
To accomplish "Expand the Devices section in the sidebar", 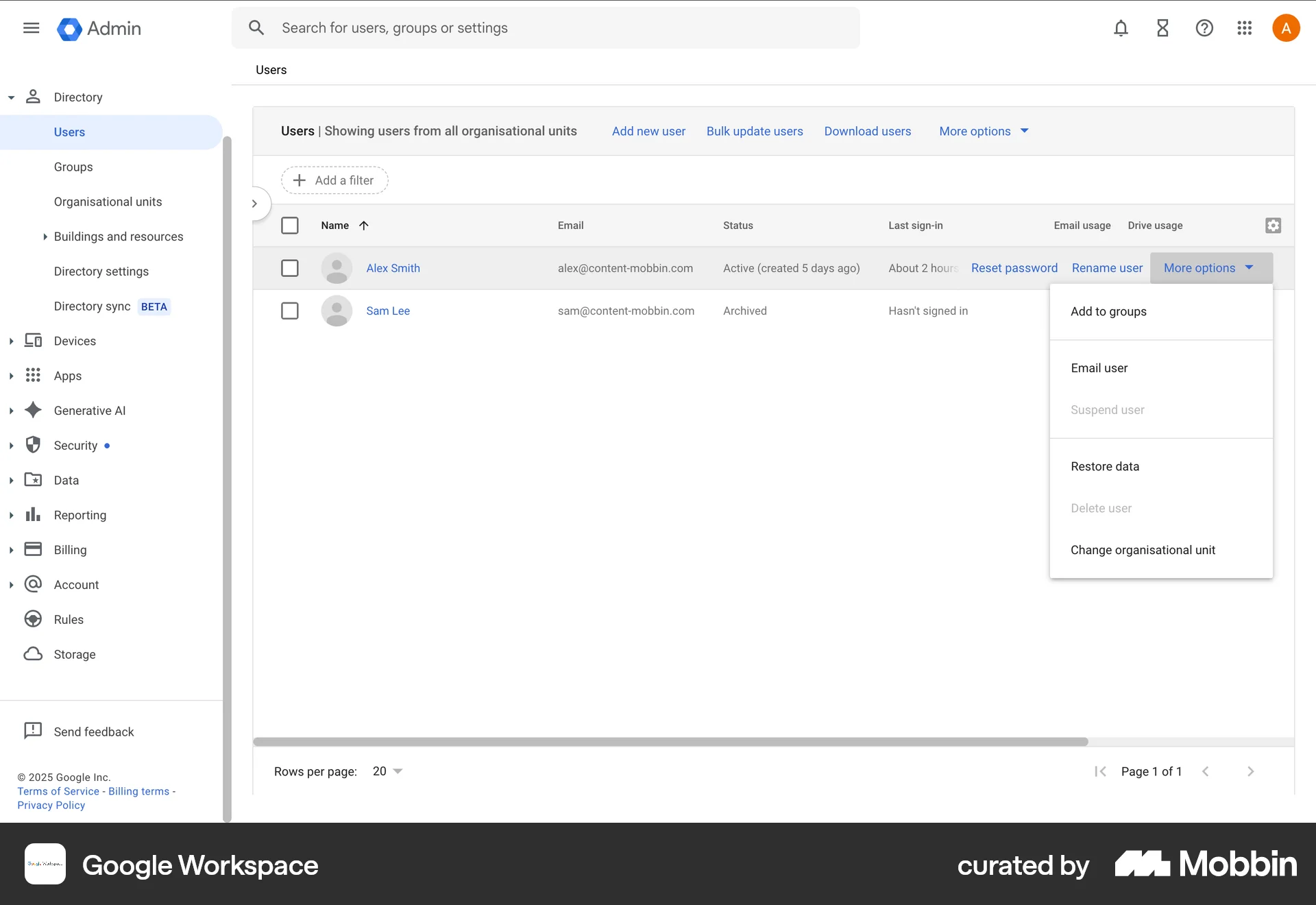I will [11, 341].
